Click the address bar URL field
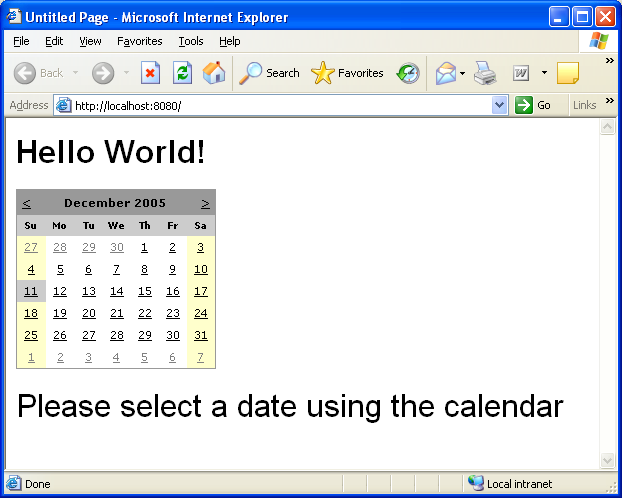 coord(280,105)
